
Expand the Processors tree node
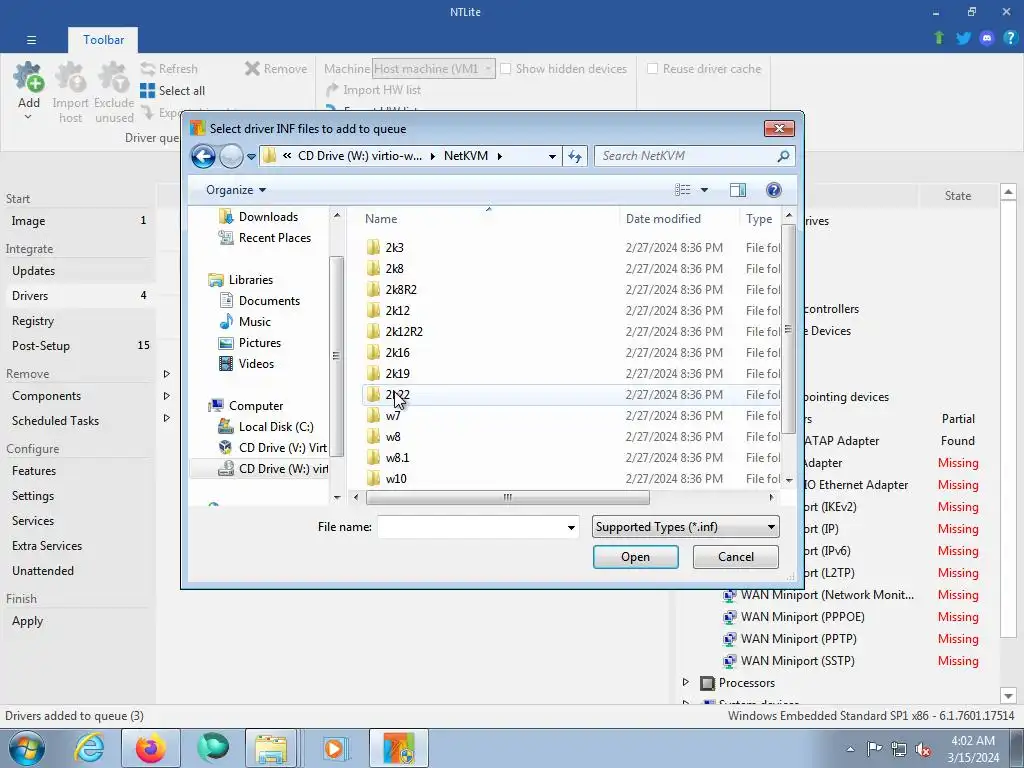point(686,682)
